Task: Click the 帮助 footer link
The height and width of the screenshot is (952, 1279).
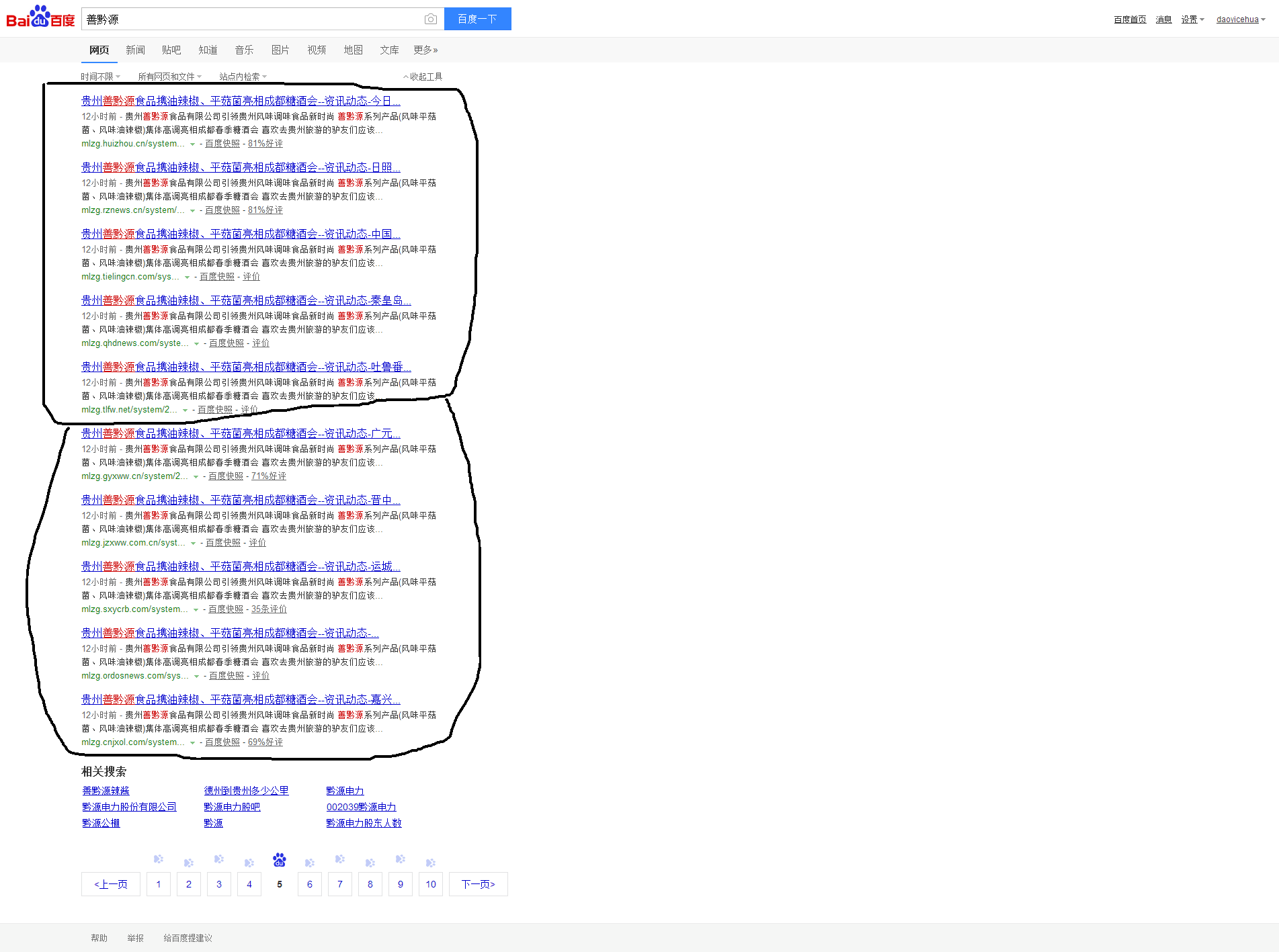Action: (99, 938)
